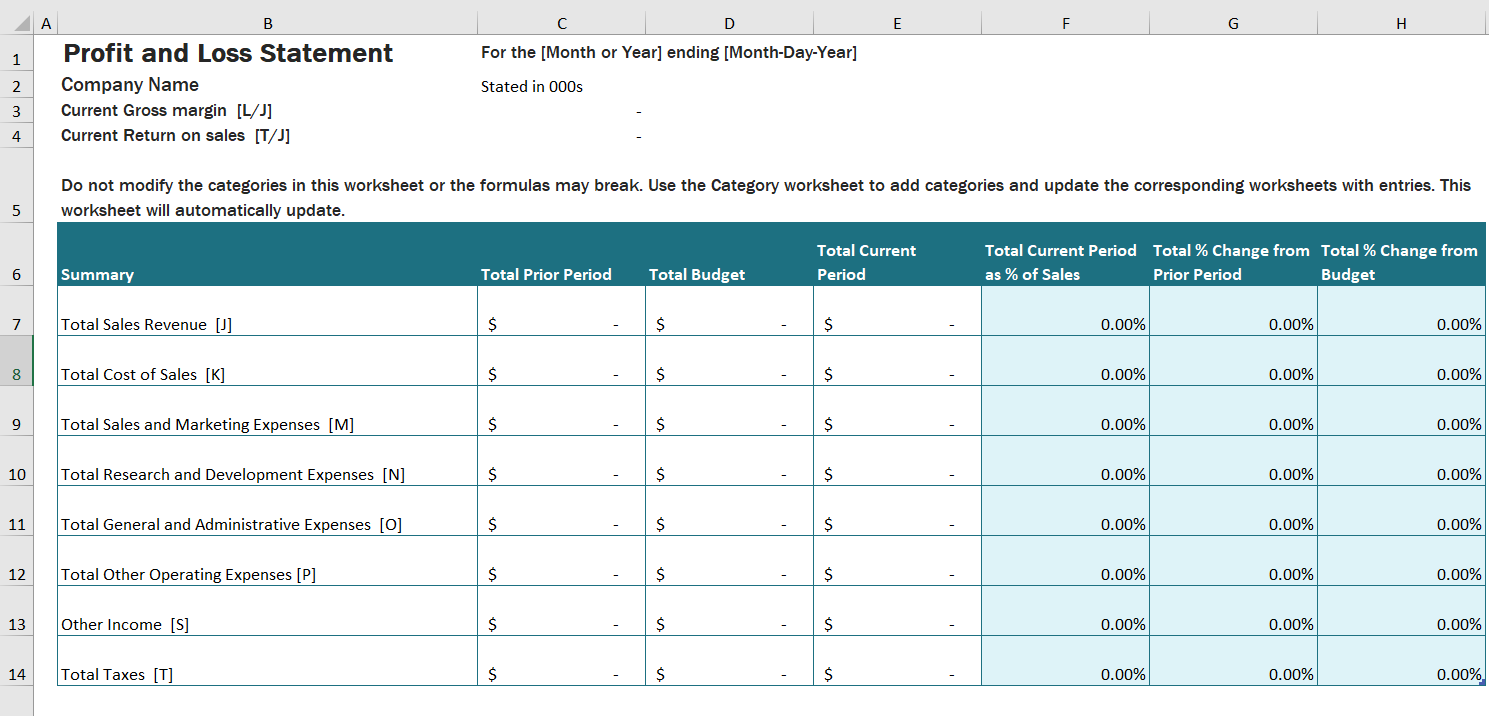Click Total Research and Development Expenses [N] label
Image resolution: width=1489 pixels, height=716 pixels.
tap(233, 474)
